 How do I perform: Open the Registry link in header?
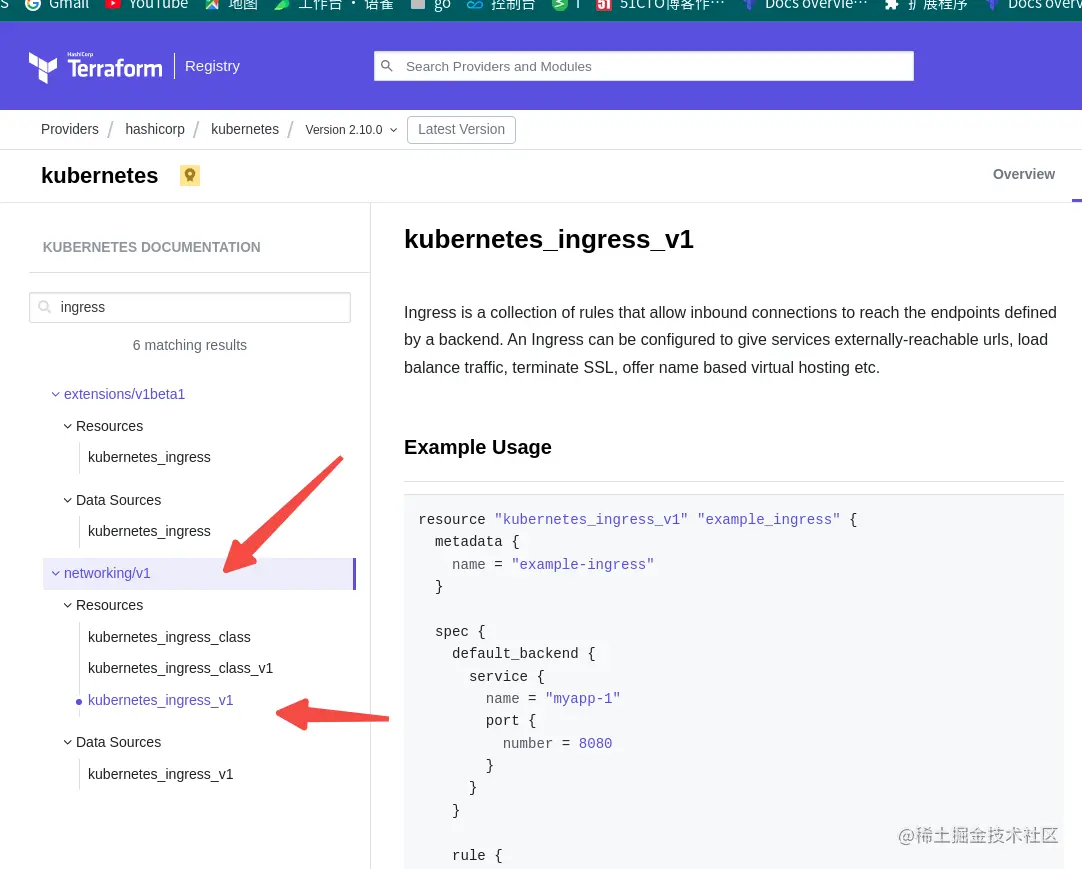coord(213,66)
